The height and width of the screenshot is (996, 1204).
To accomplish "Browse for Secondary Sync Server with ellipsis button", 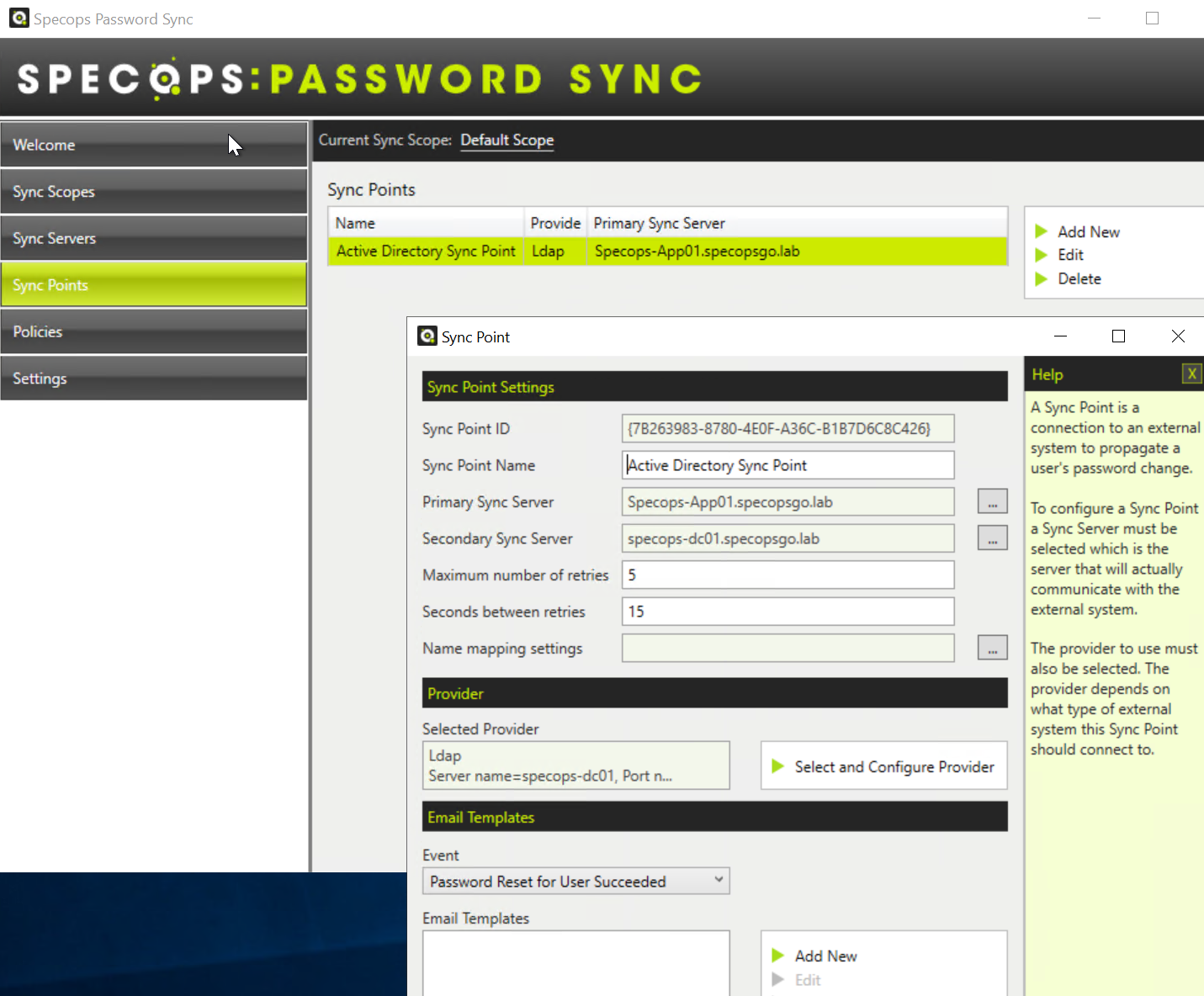I will click(993, 538).
